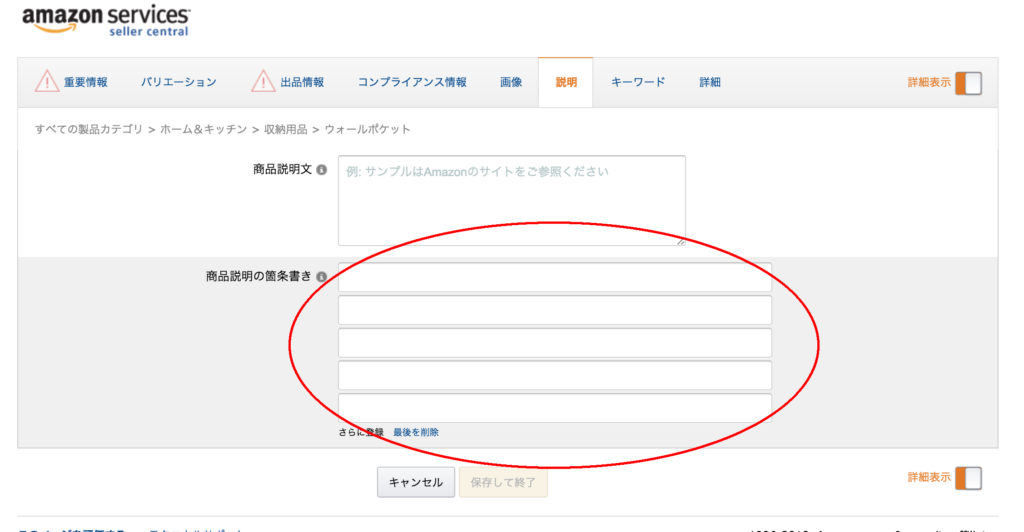1024x532 pixels.
Task: Click the fifth bullet point input field
Action: tap(554, 406)
